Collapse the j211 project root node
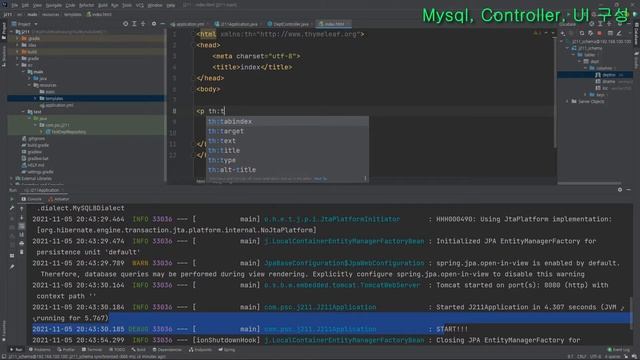 [12, 31]
